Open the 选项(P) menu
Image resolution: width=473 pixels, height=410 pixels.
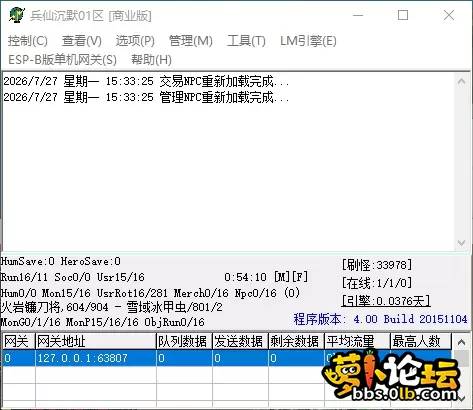click(x=135, y=41)
